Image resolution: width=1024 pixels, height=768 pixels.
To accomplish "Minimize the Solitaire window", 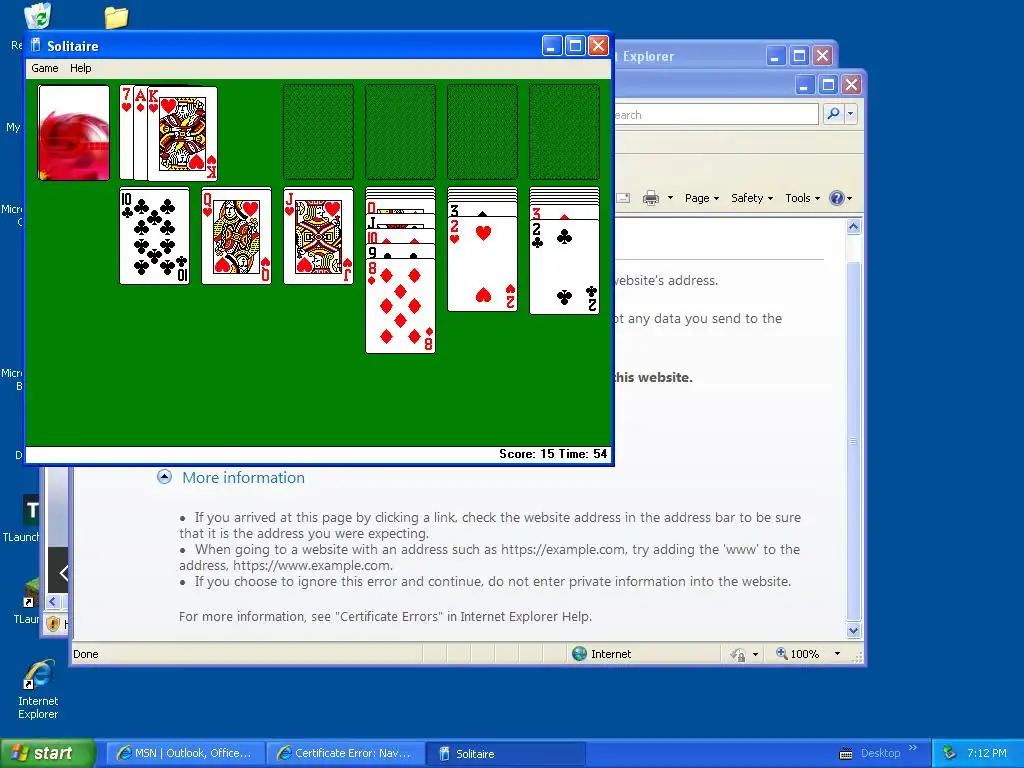I will [x=552, y=46].
